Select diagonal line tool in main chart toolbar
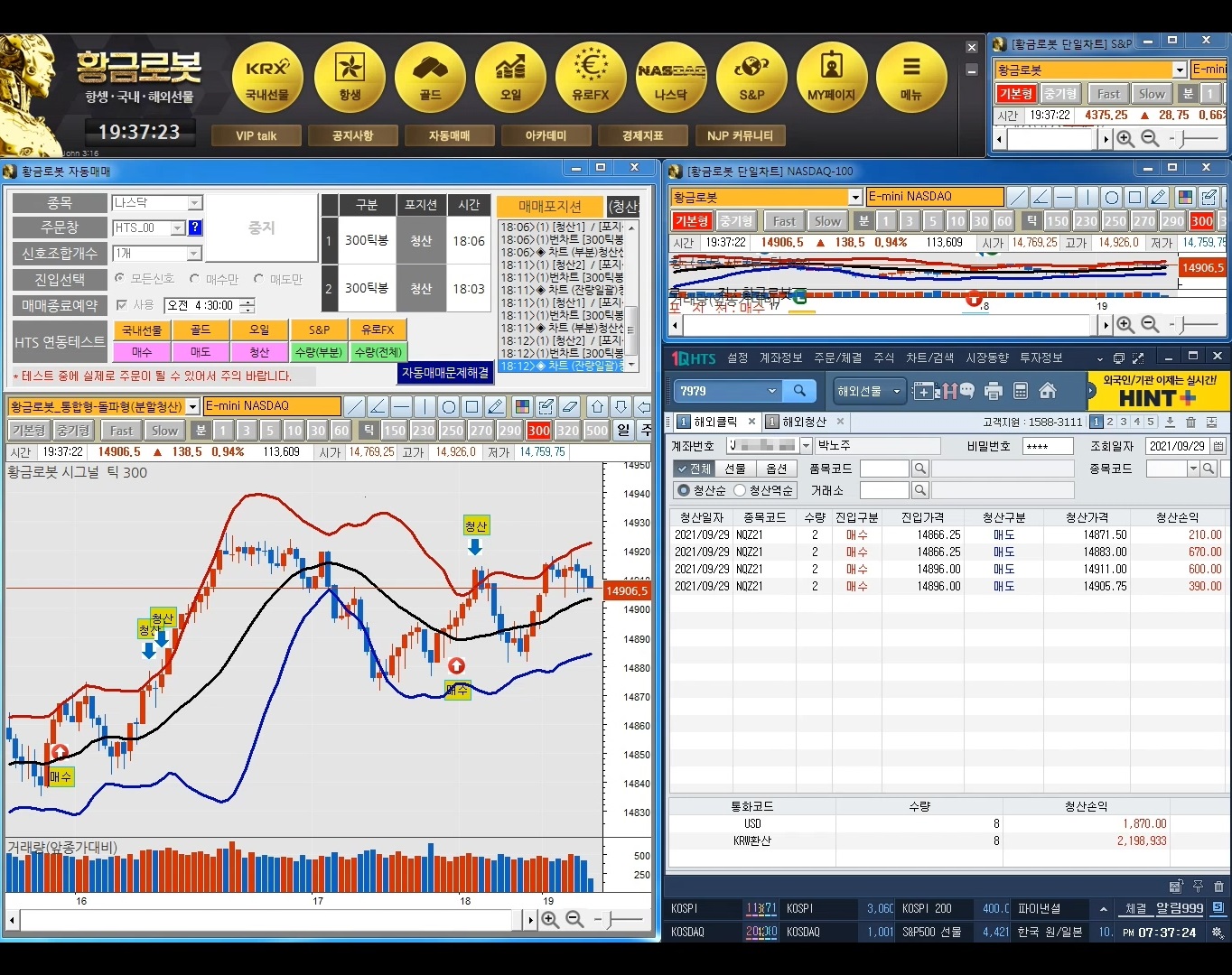Viewport: 1232px width, 975px height. (355, 406)
